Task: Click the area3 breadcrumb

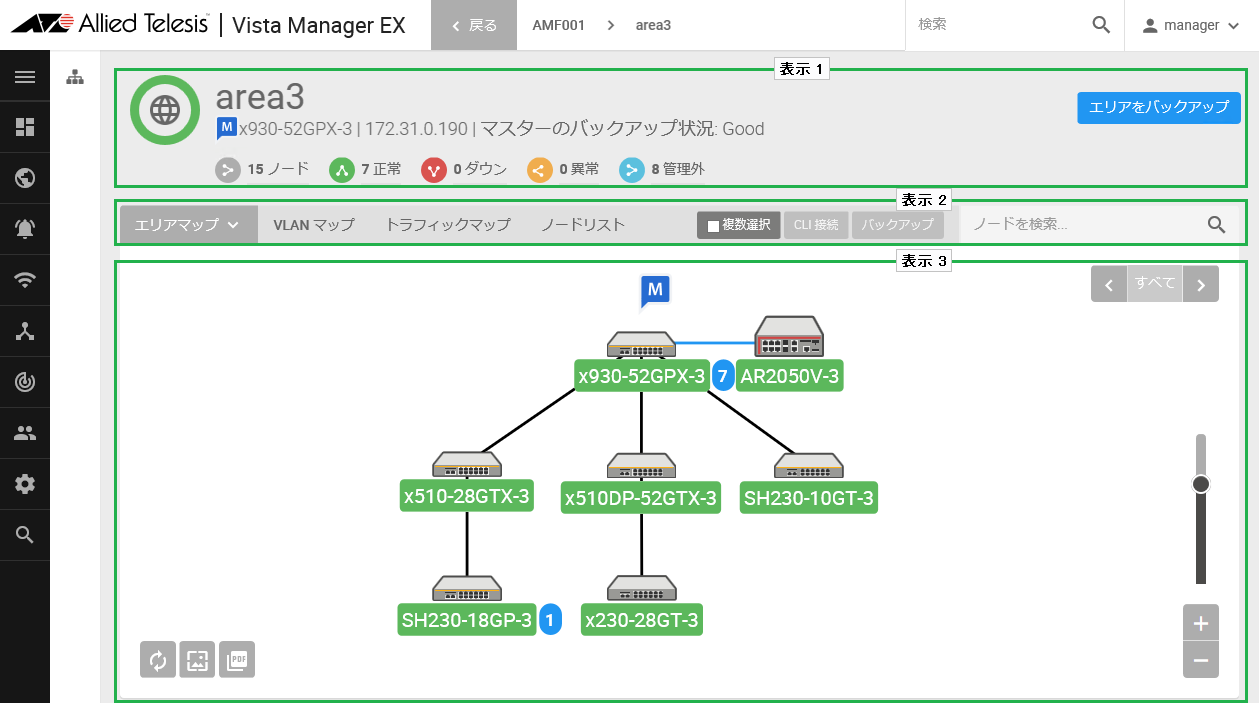Action: tap(654, 25)
